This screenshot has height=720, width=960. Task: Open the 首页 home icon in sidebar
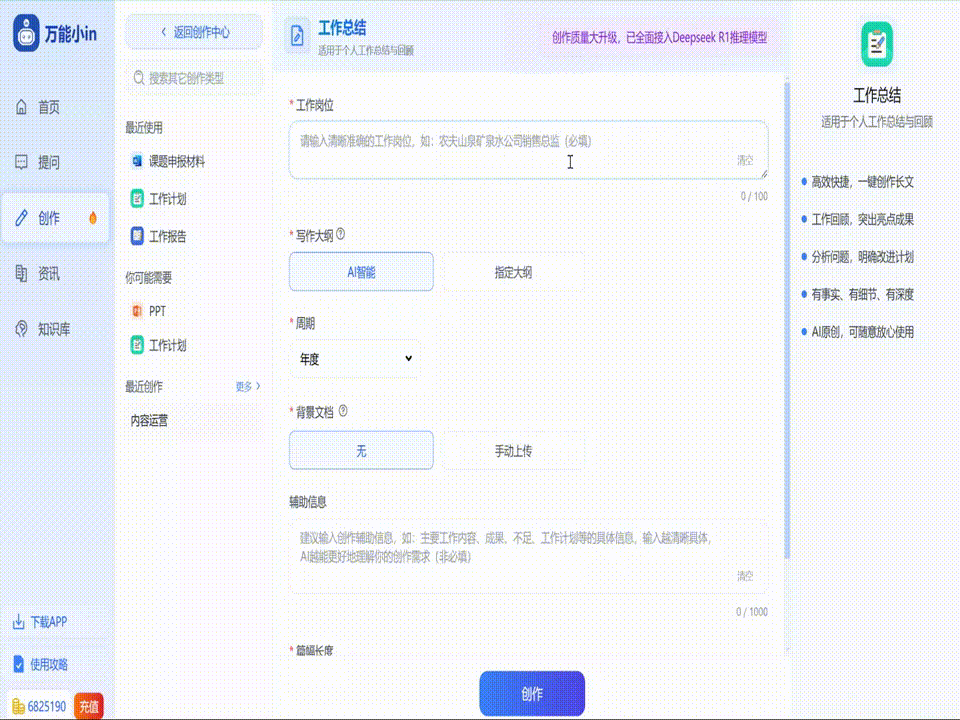(21, 107)
